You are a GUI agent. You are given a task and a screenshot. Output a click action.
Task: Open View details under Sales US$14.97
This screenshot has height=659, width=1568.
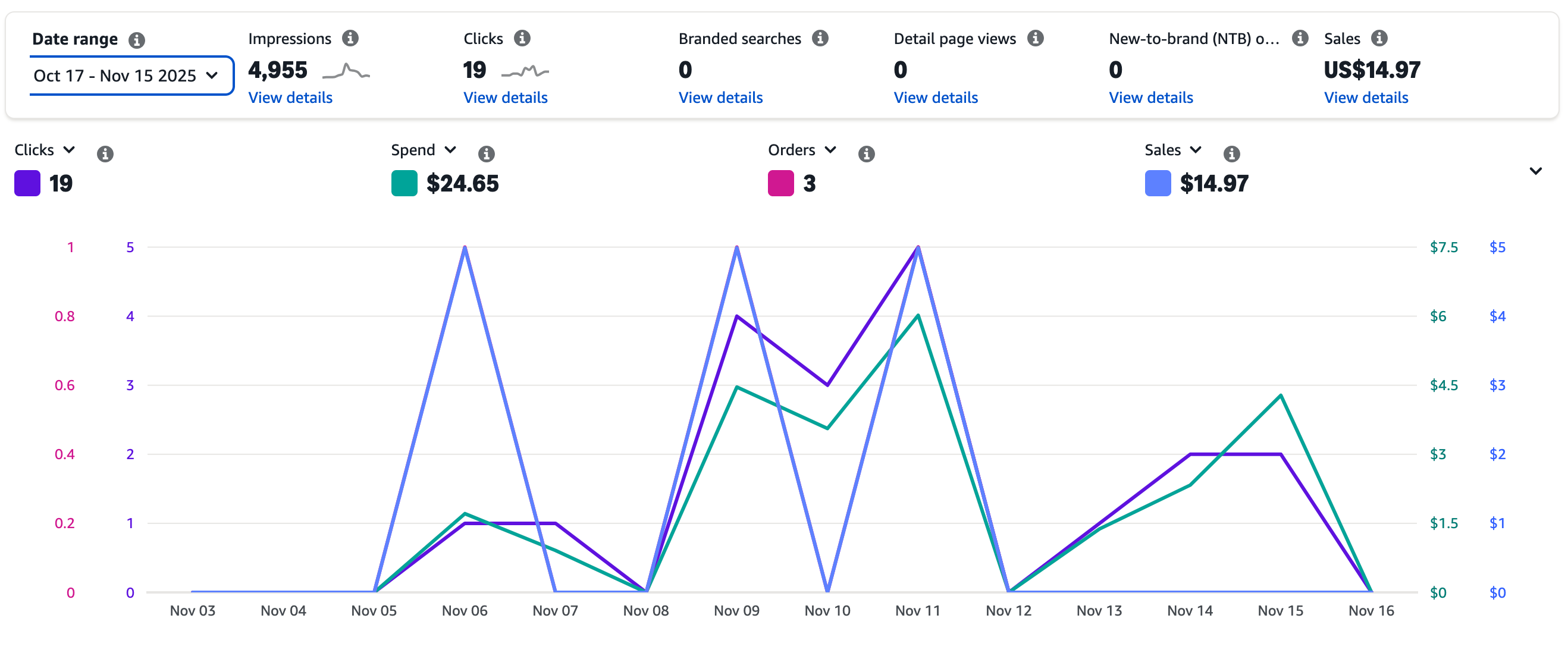(x=1365, y=98)
